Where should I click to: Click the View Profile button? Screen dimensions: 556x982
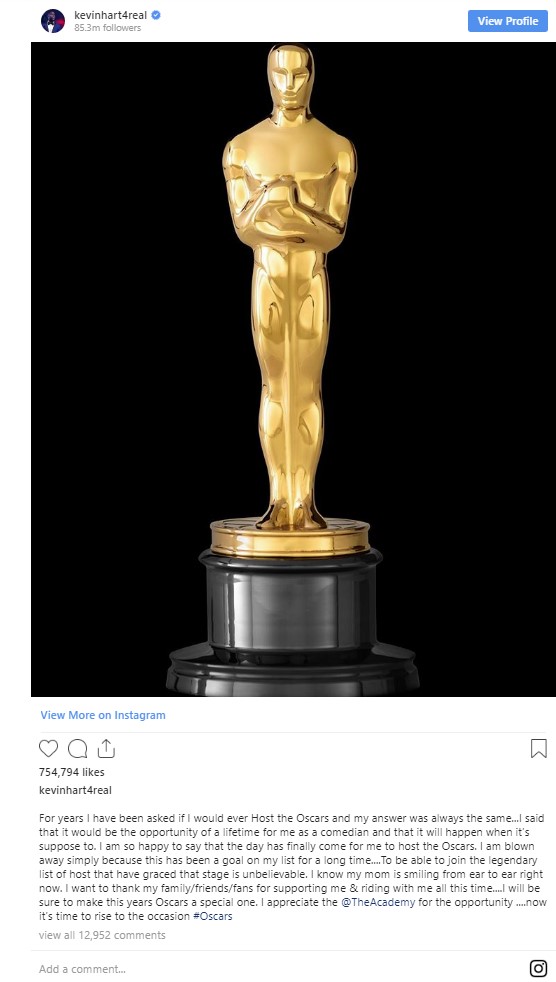click(x=508, y=21)
